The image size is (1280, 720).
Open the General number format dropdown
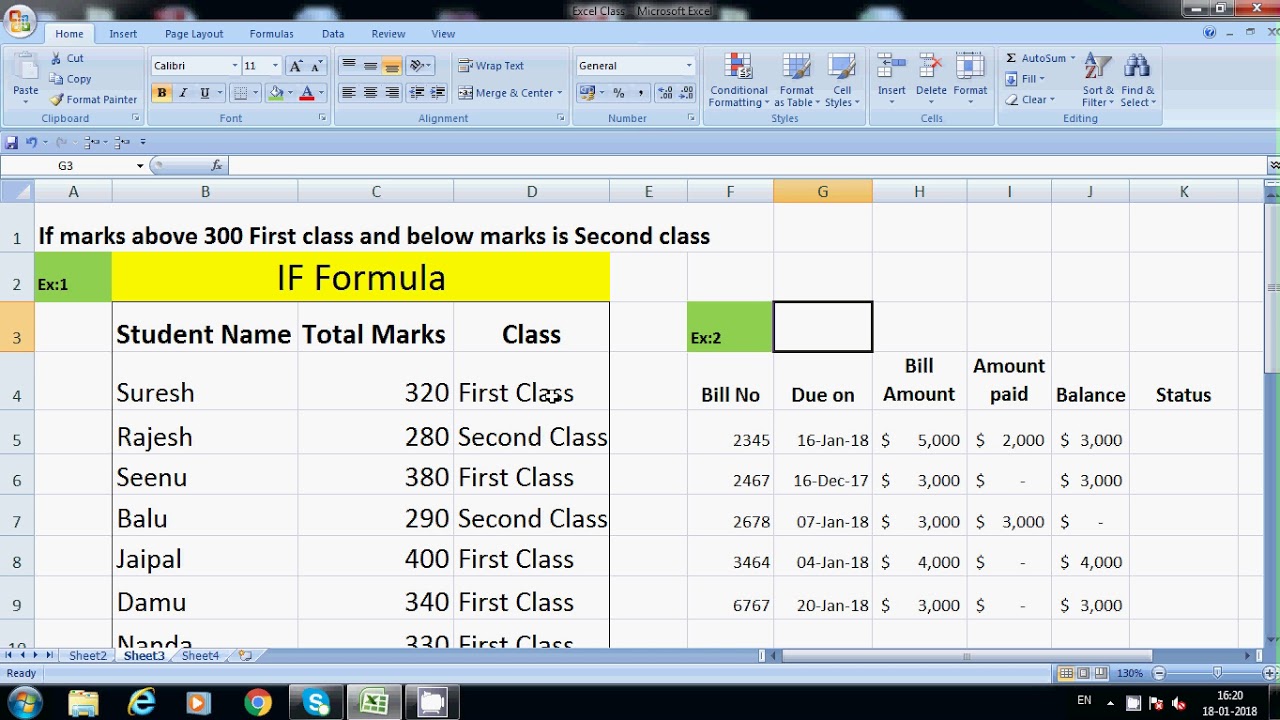click(x=688, y=66)
